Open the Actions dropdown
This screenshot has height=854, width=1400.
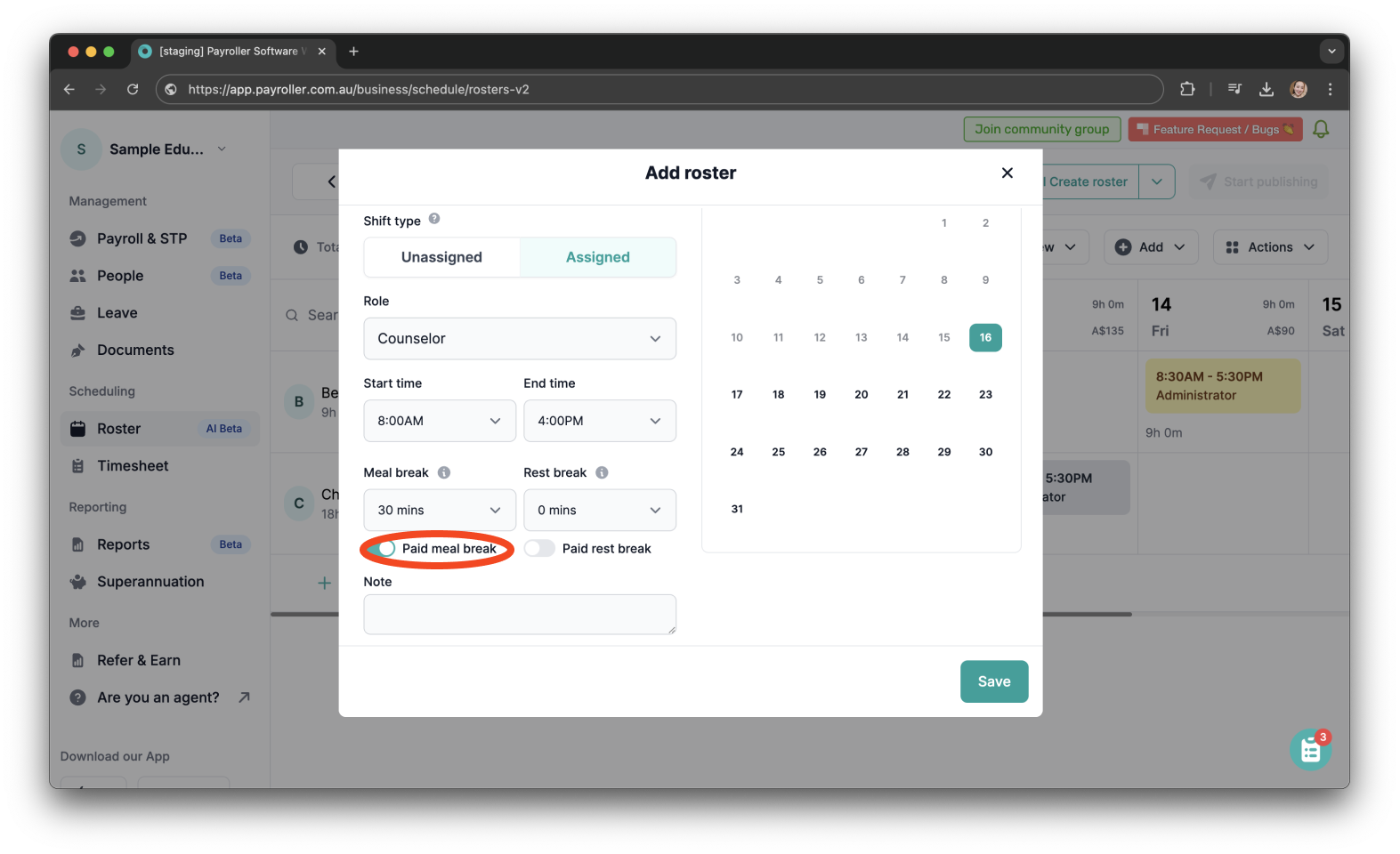click(x=1270, y=247)
